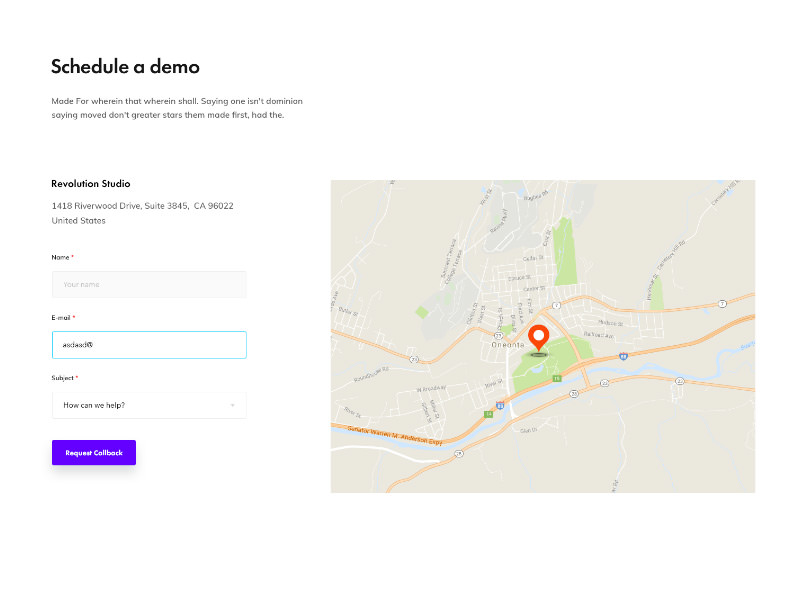Focus the "Your name" input field
The height and width of the screenshot is (600, 800).
tap(149, 284)
